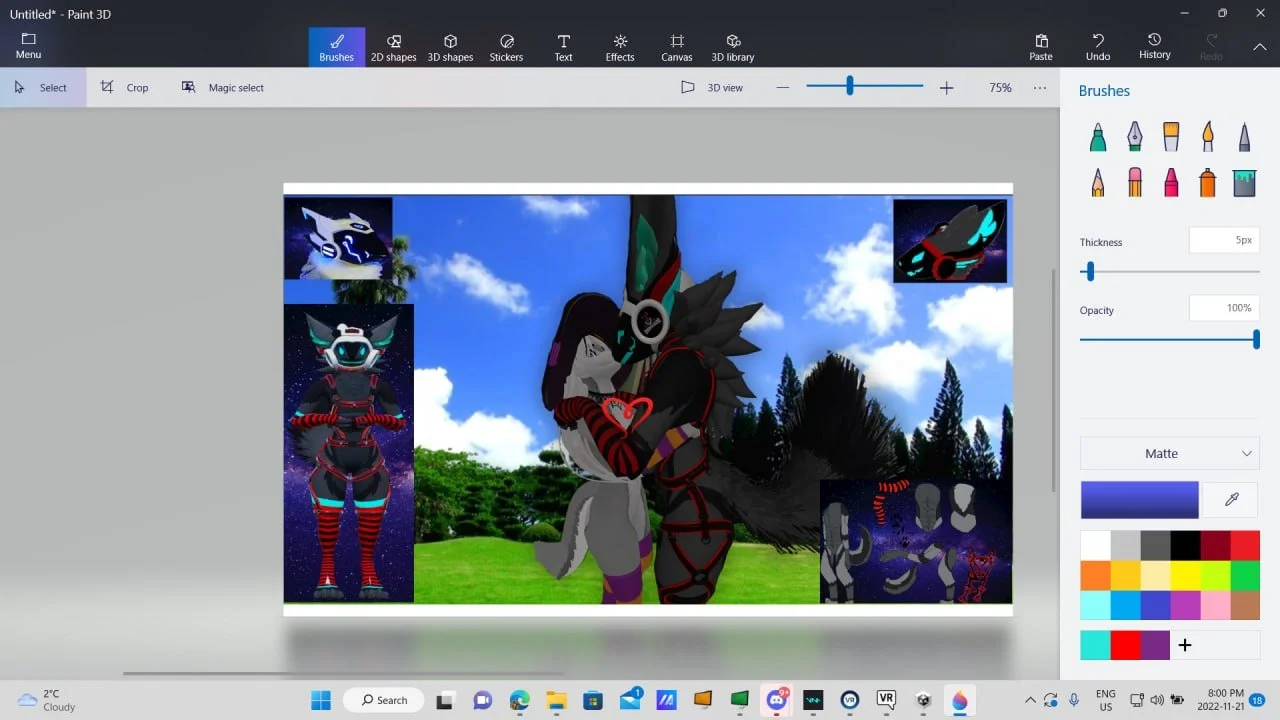This screenshot has width=1280, height=720.
Task: Open the Effects tab
Action: point(620,47)
